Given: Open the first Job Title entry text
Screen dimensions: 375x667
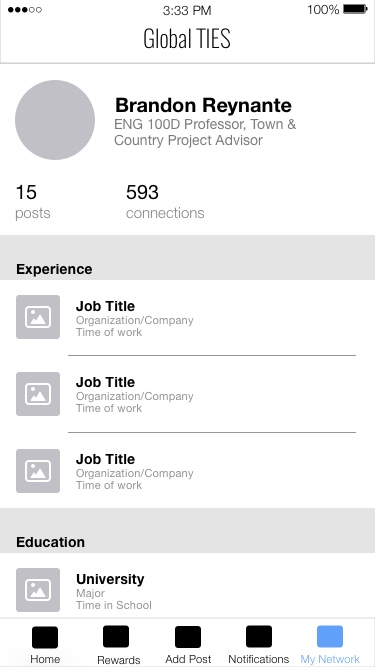Looking at the screenshot, I should (x=134, y=319).
